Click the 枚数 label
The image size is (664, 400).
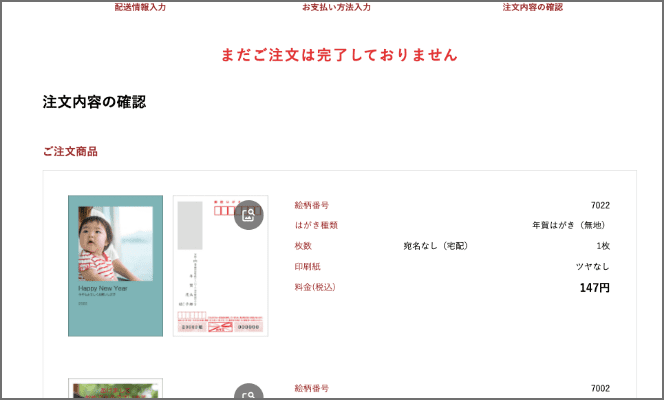coord(303,246)
